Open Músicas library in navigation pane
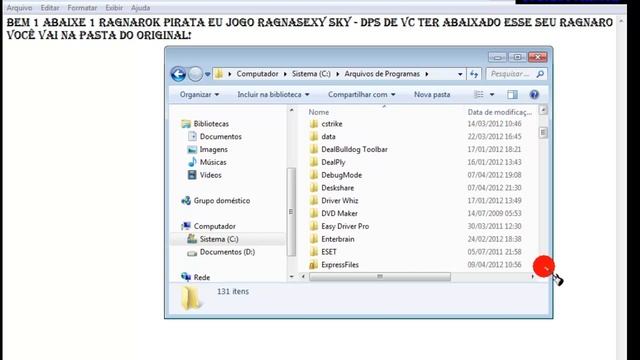 213,162
